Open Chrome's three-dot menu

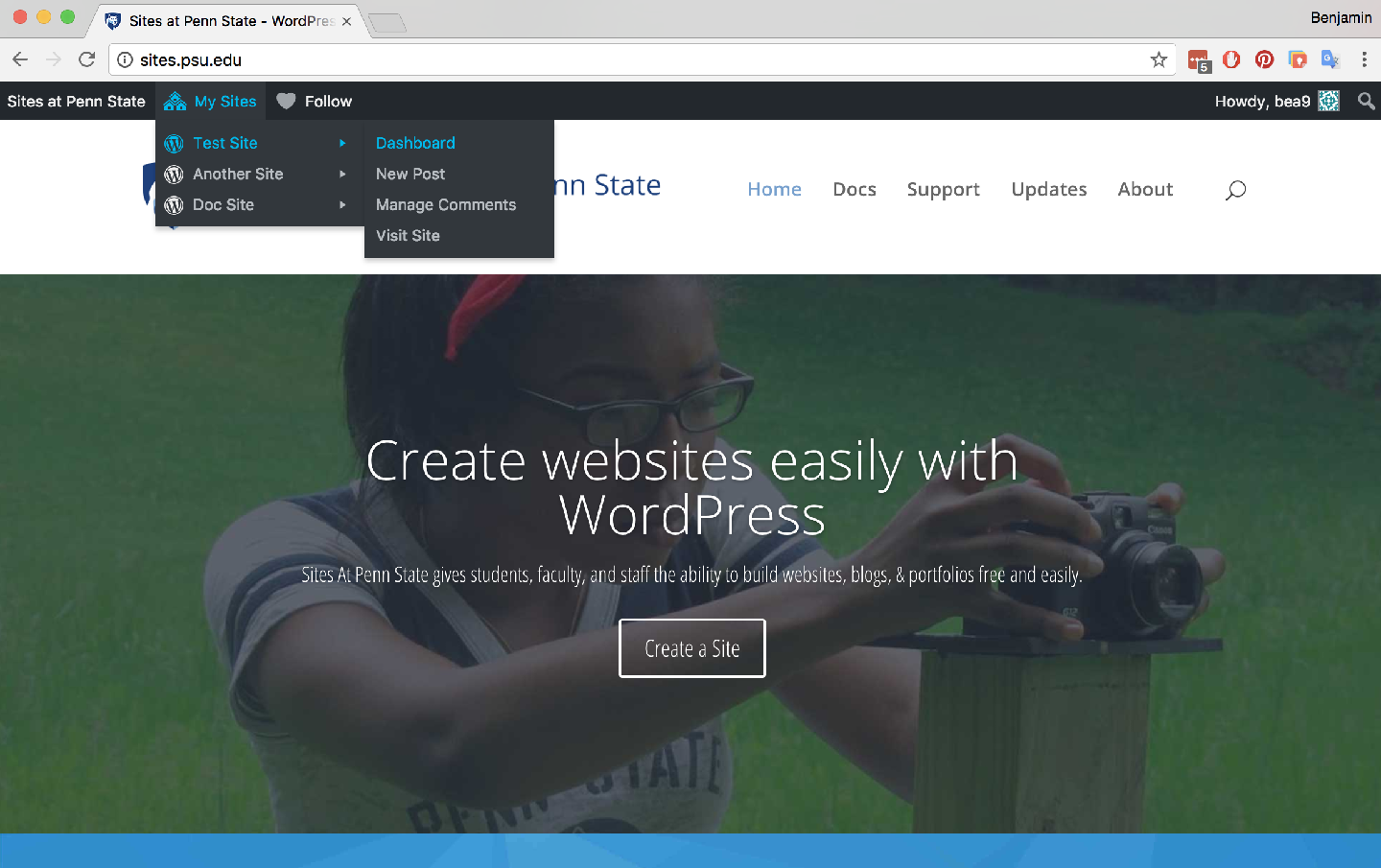(x=1364, y=59)
